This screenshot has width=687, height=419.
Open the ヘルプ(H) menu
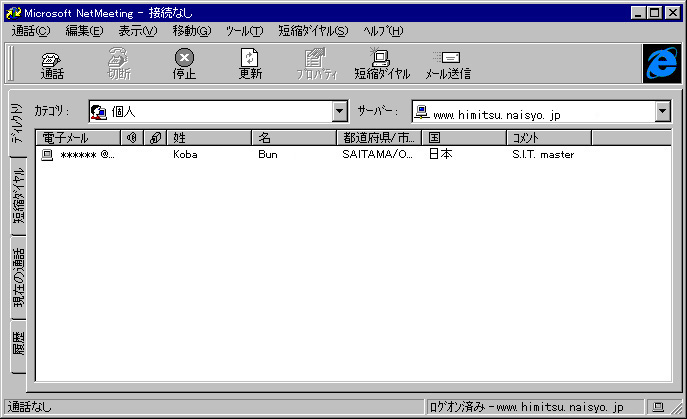coord(383,31)
